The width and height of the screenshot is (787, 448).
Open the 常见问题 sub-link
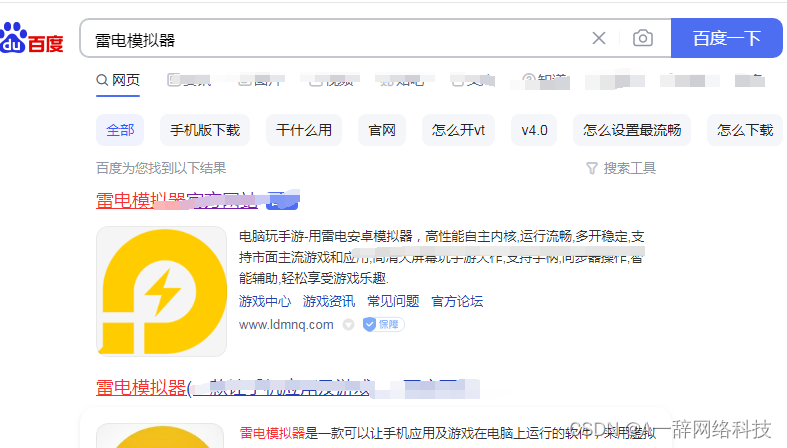pyautogui.click(x=393, y=302)
